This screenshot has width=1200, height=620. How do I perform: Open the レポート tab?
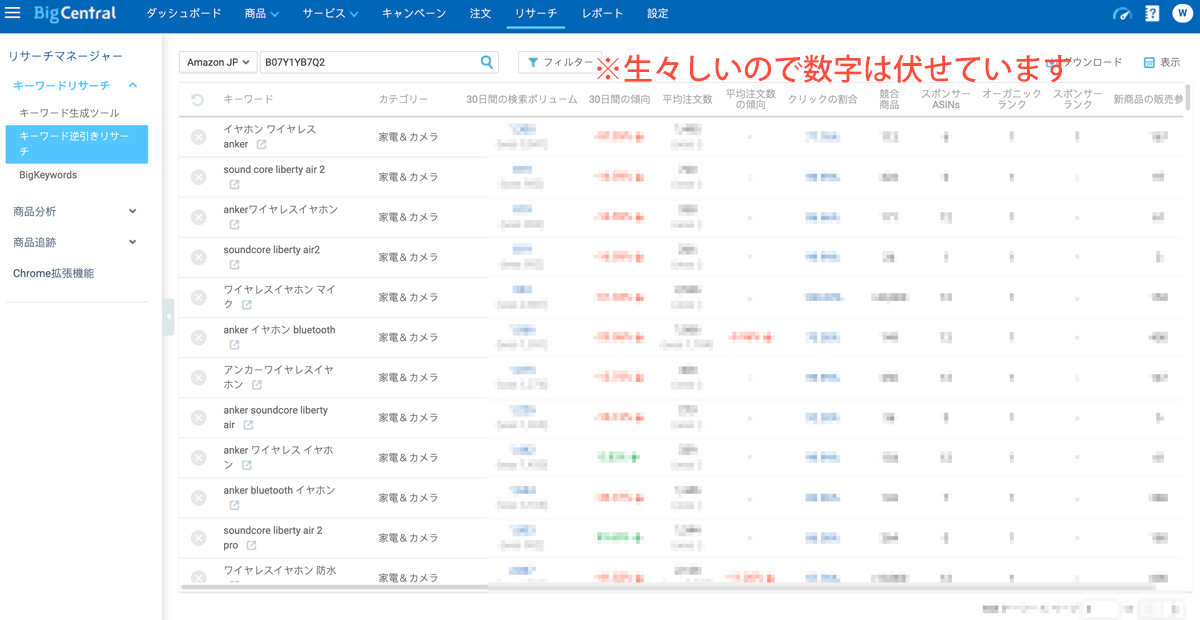(x=603, y=14)
